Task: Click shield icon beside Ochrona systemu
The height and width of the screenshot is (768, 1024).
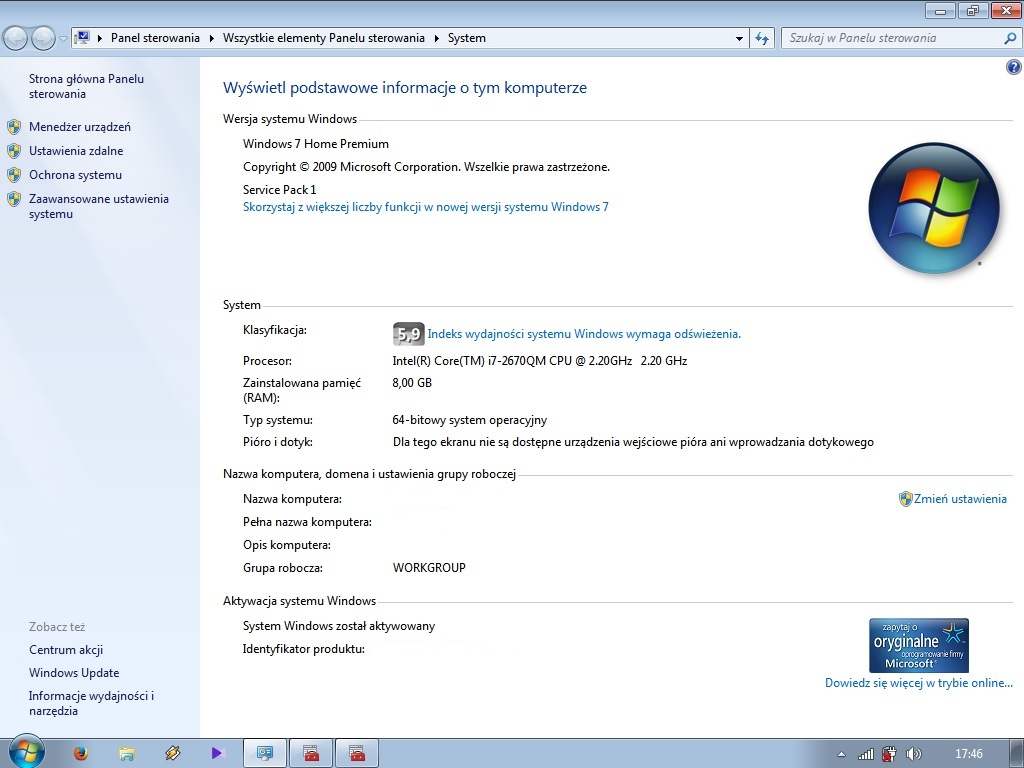Action: pyautogui.click(x=14, y=175)
